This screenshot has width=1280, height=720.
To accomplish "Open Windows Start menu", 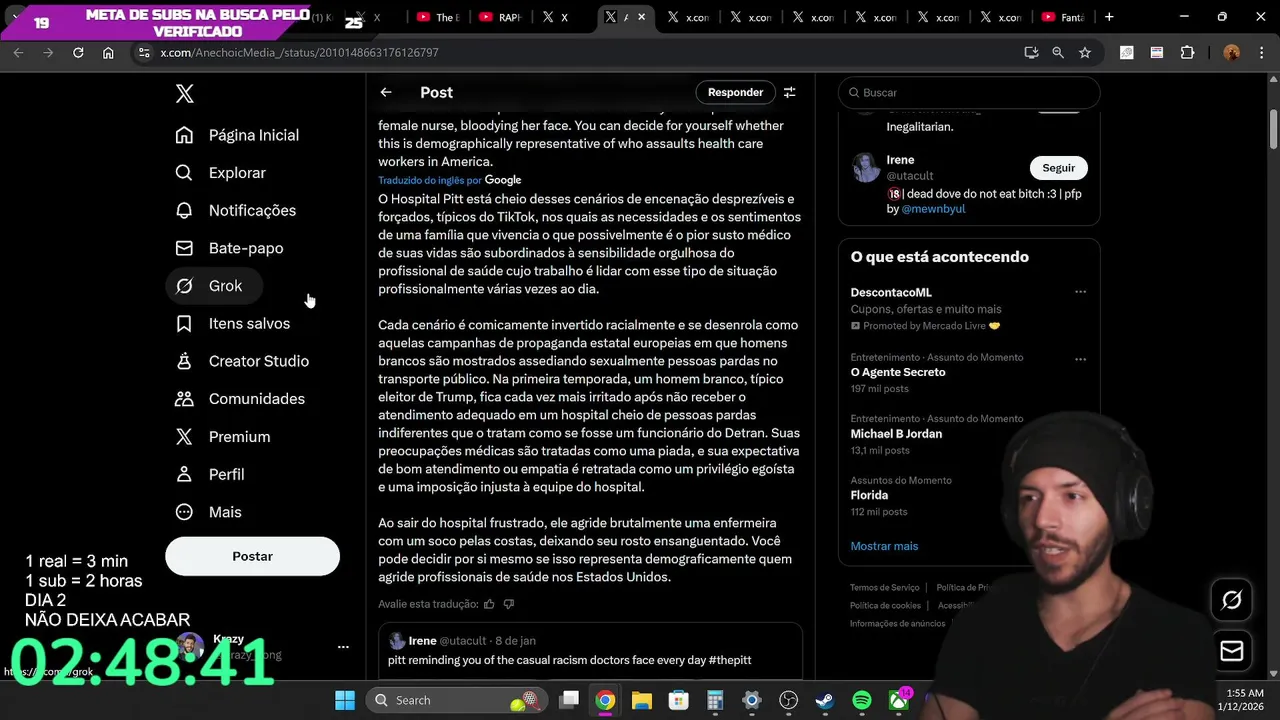I will (345, 700).
